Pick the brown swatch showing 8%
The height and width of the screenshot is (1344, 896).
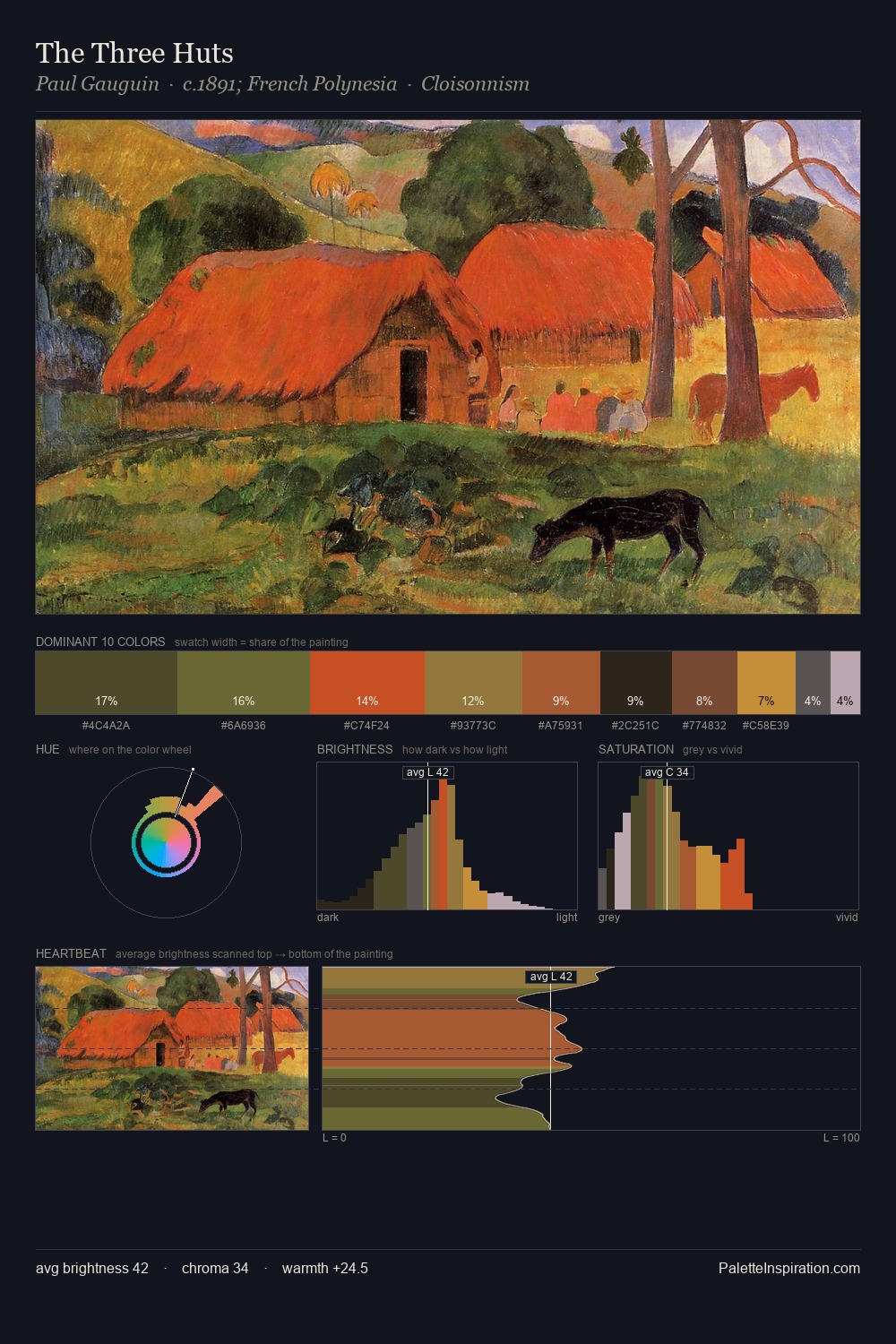point(704,683)
